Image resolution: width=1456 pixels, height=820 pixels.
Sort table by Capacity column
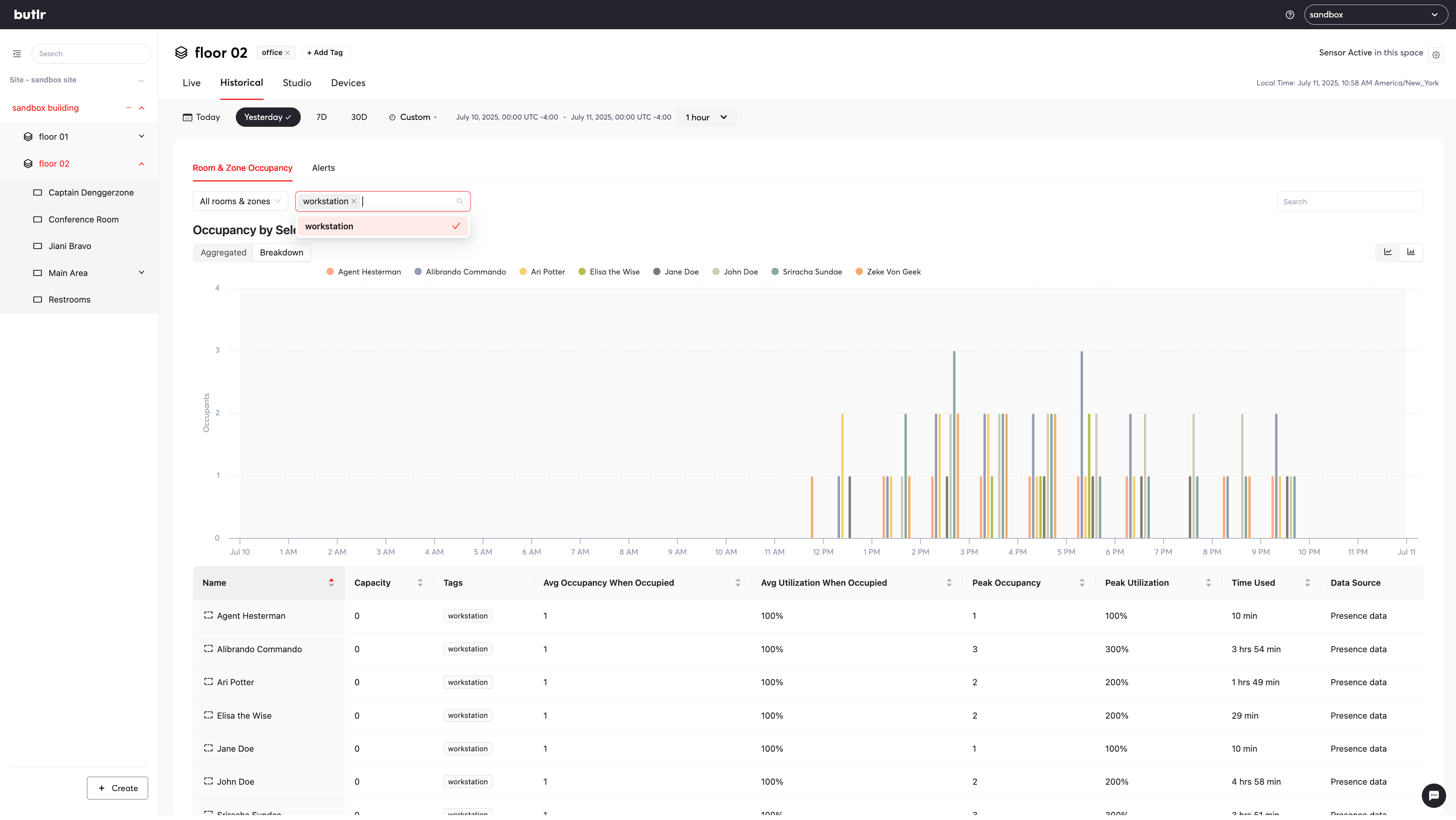[420, 583]
